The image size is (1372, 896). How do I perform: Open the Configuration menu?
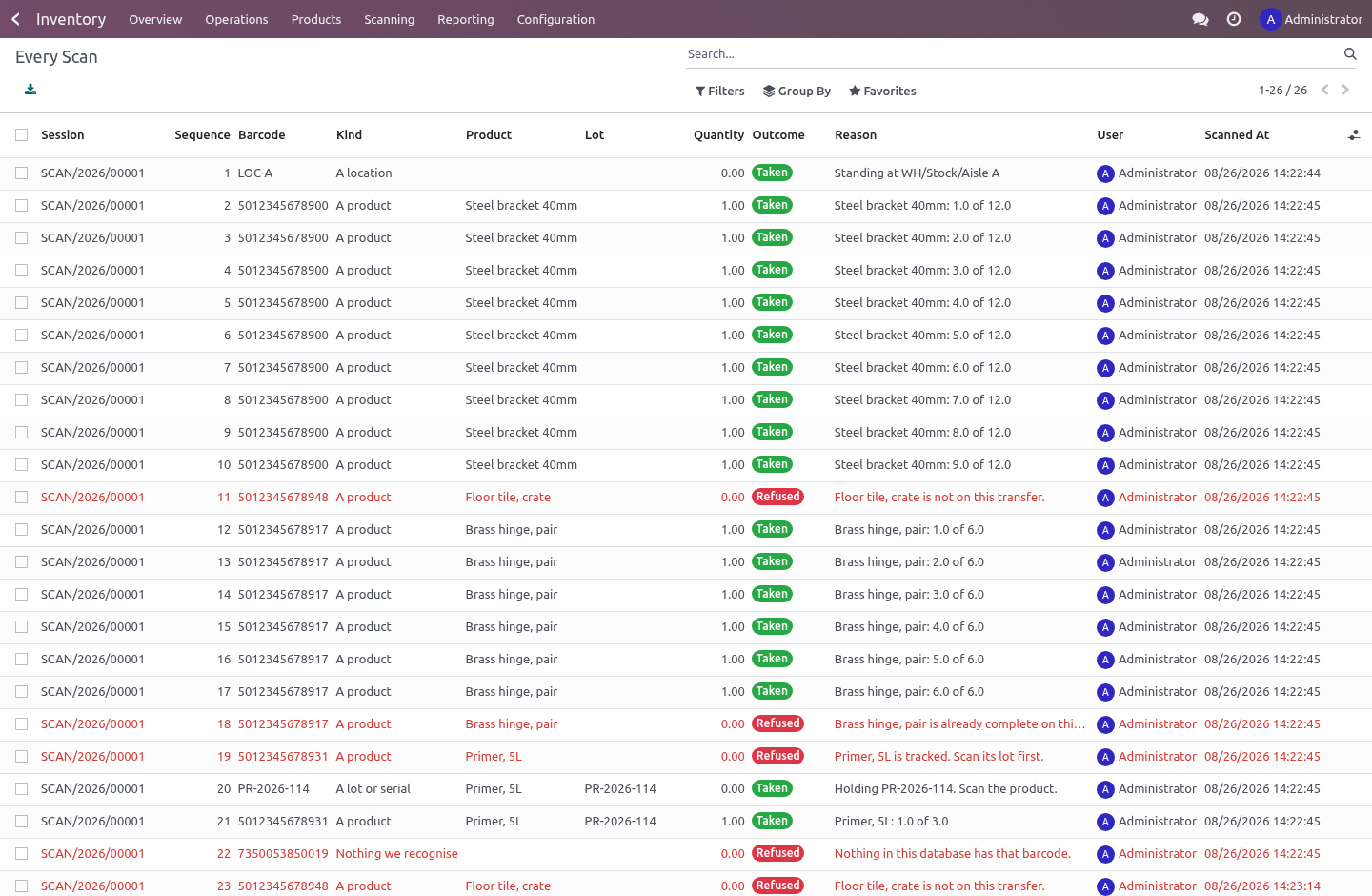pos(555,19)
